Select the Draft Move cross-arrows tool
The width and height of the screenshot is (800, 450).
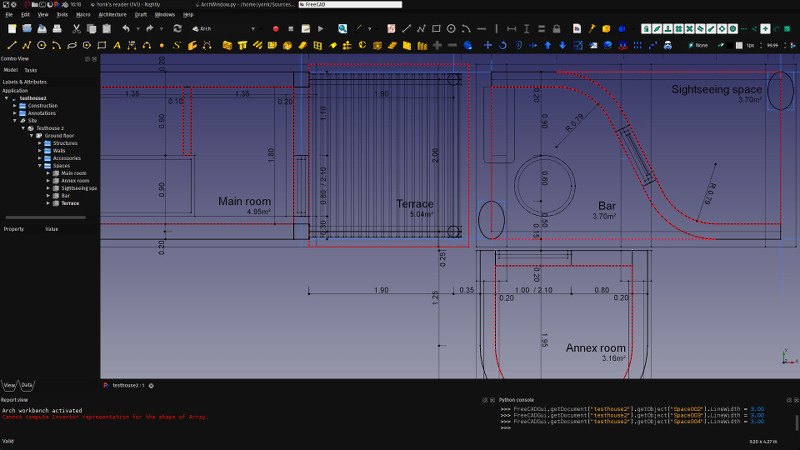coord(488,45)
